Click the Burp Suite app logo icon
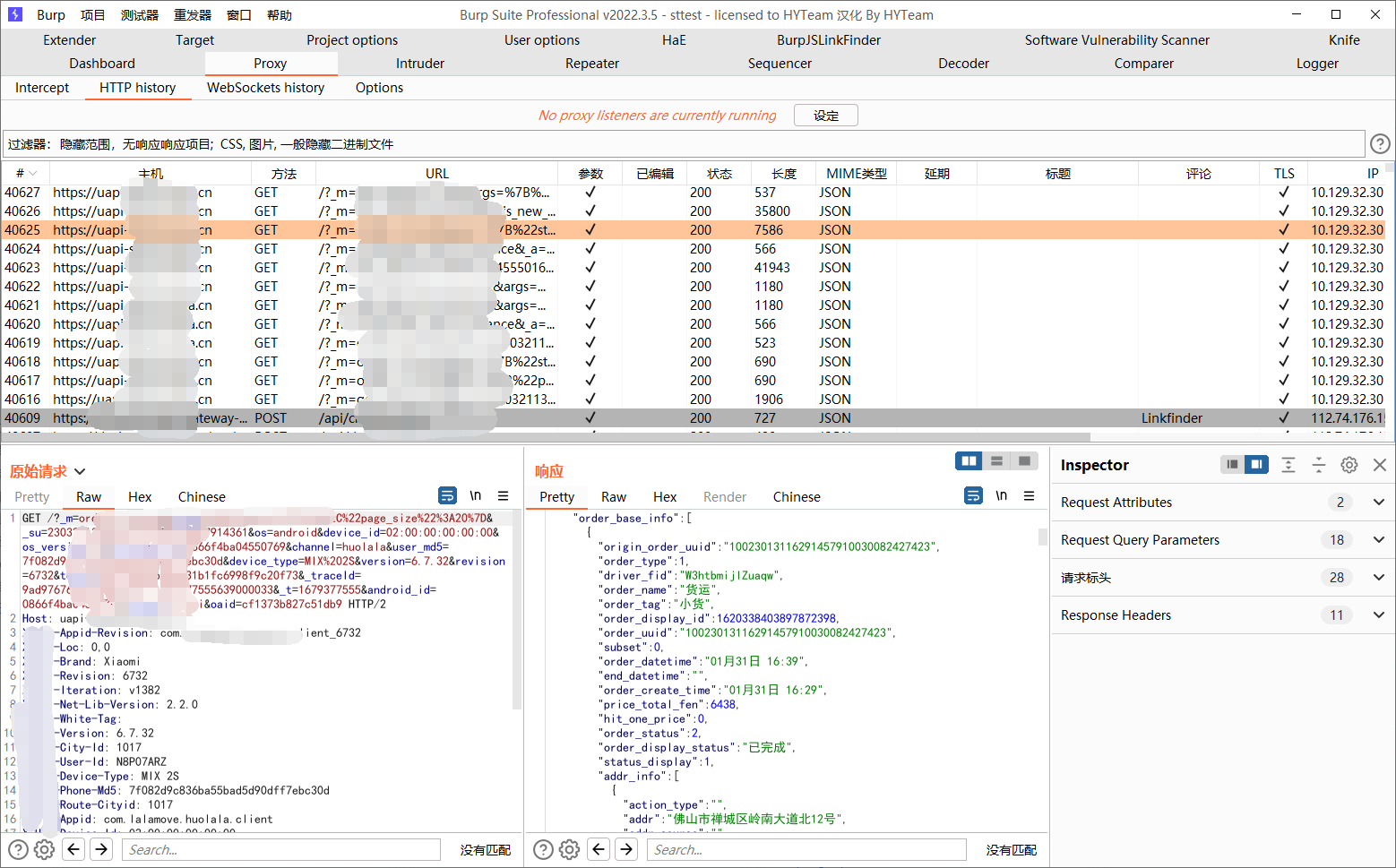Screen dimensions: 1396x868 [15, 14]
